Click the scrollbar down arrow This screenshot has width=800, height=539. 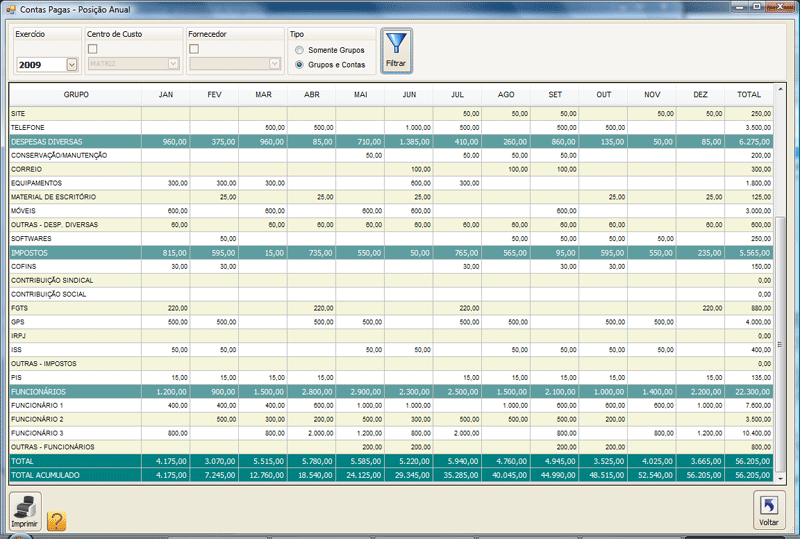(x=780, y=479)
